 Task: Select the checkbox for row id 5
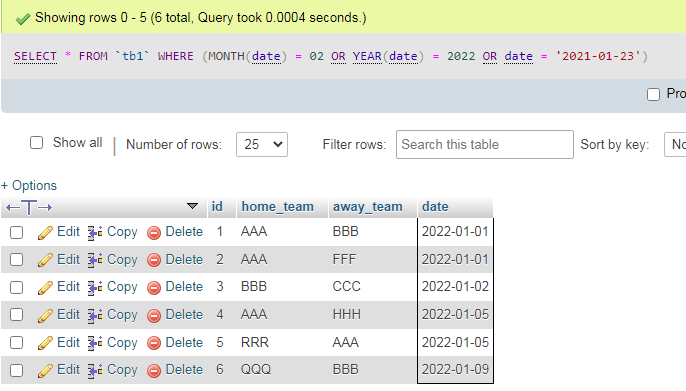17,342
